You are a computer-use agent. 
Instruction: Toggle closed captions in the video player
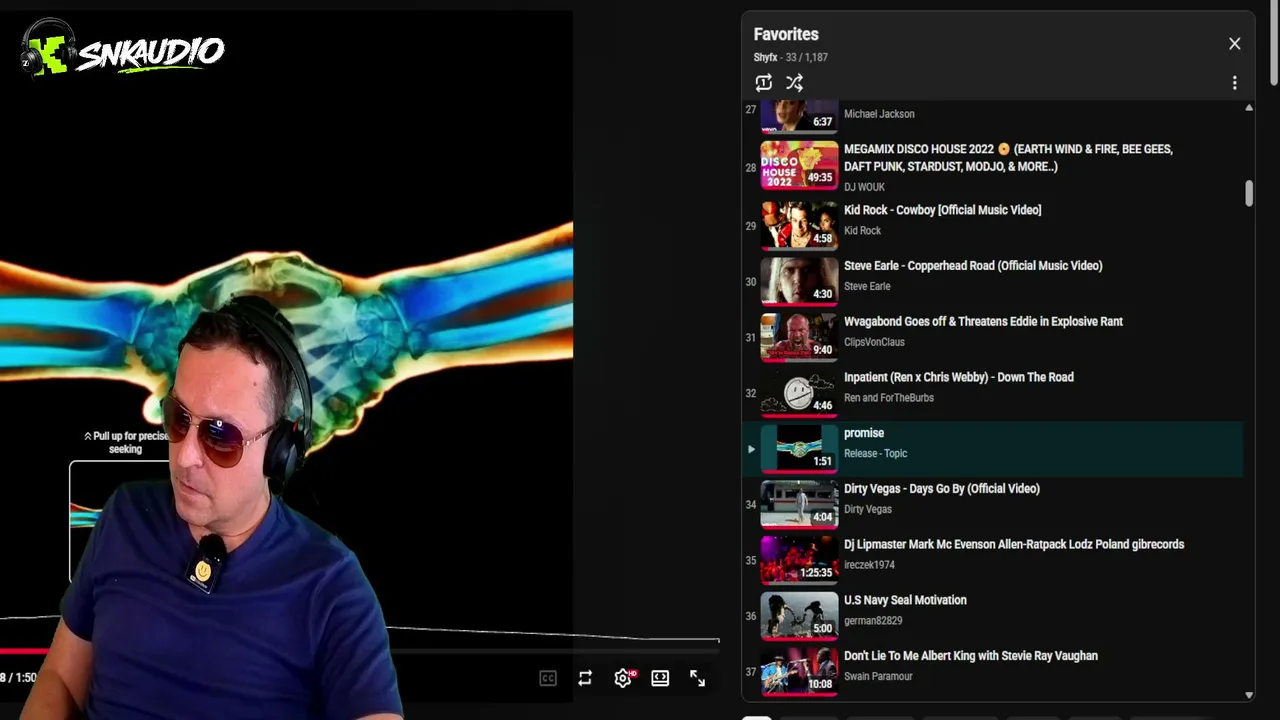pyautogui.click(x=548, y=678)
